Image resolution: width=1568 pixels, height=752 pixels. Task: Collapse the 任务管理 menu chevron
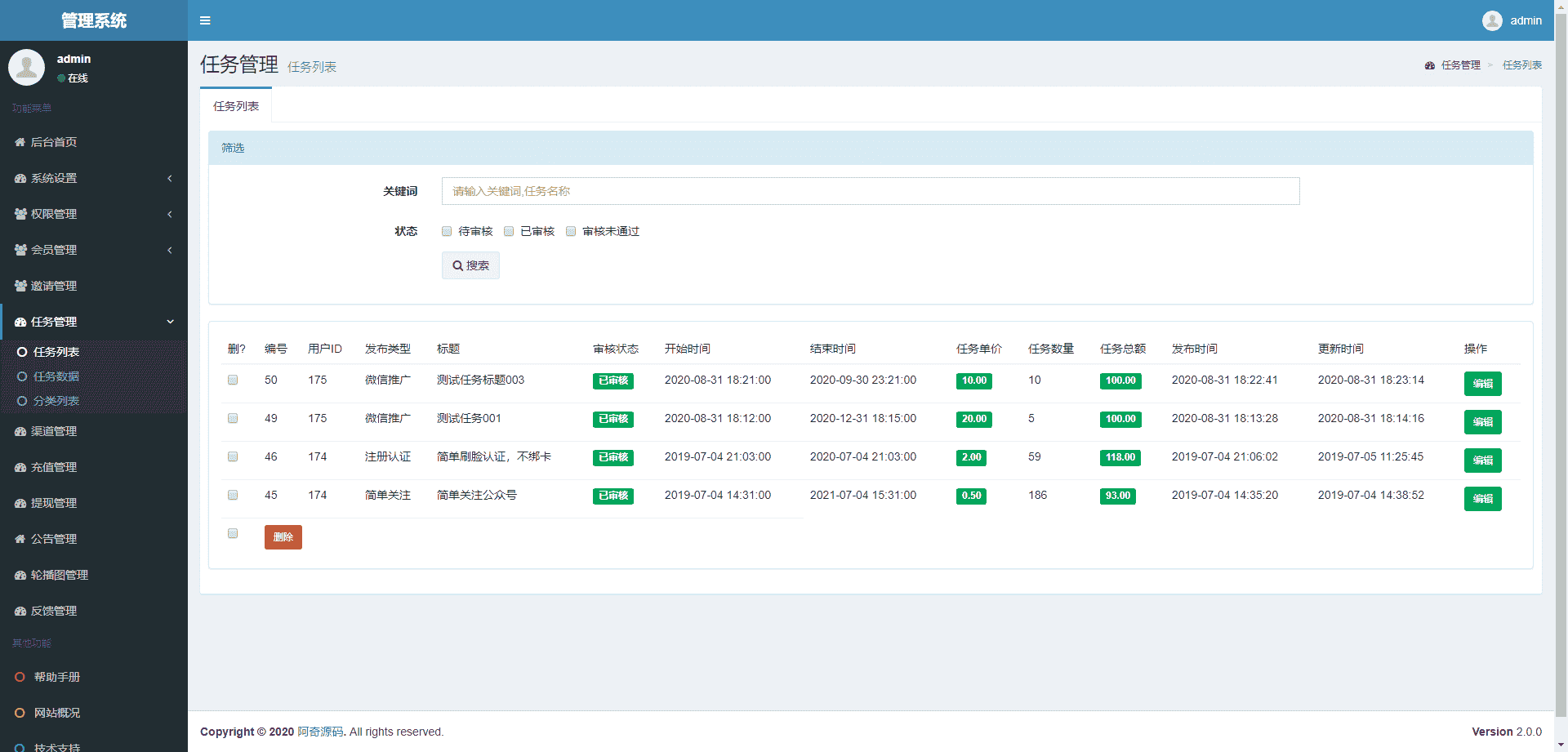point(170,322)
